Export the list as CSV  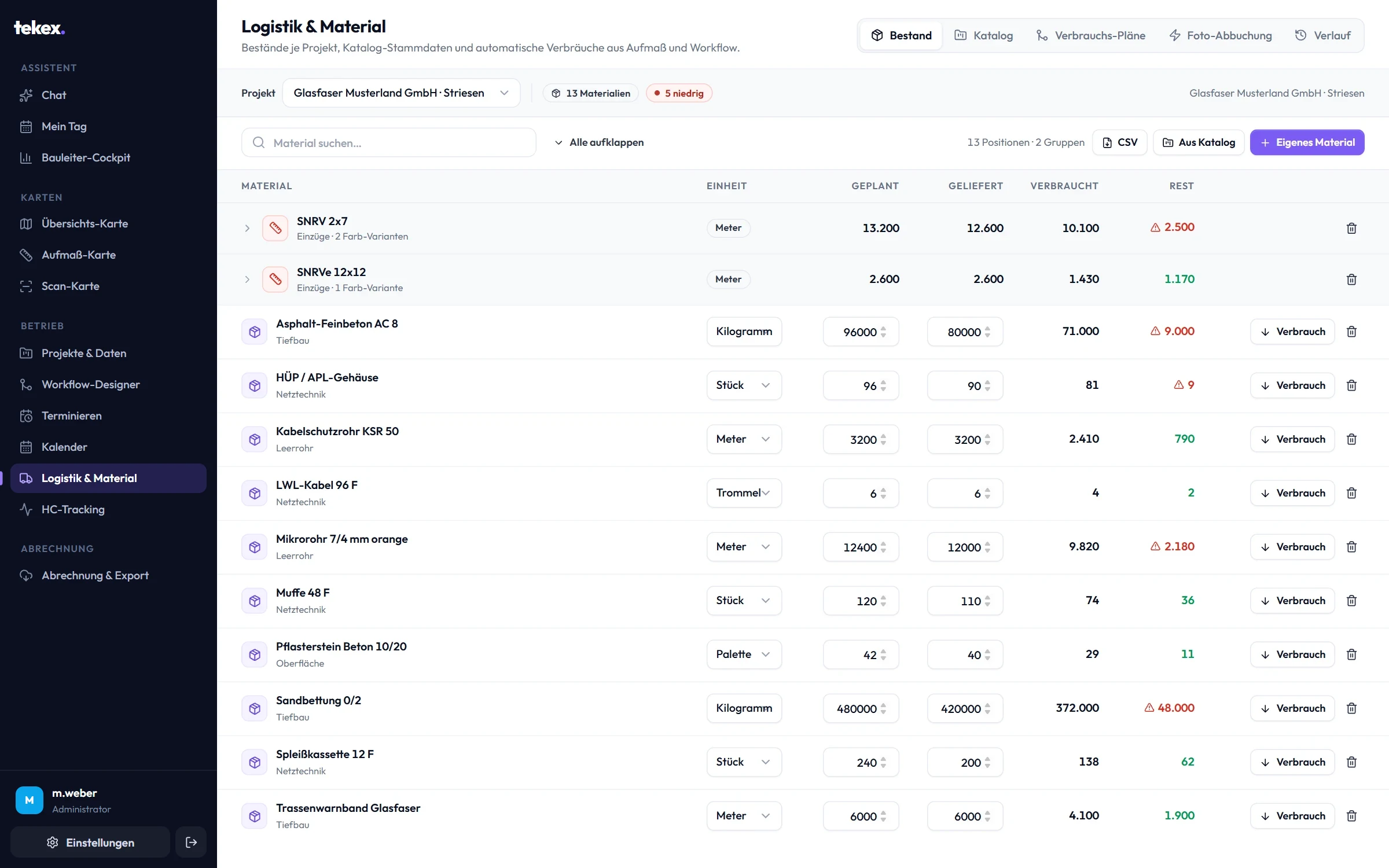point(1120,142)
